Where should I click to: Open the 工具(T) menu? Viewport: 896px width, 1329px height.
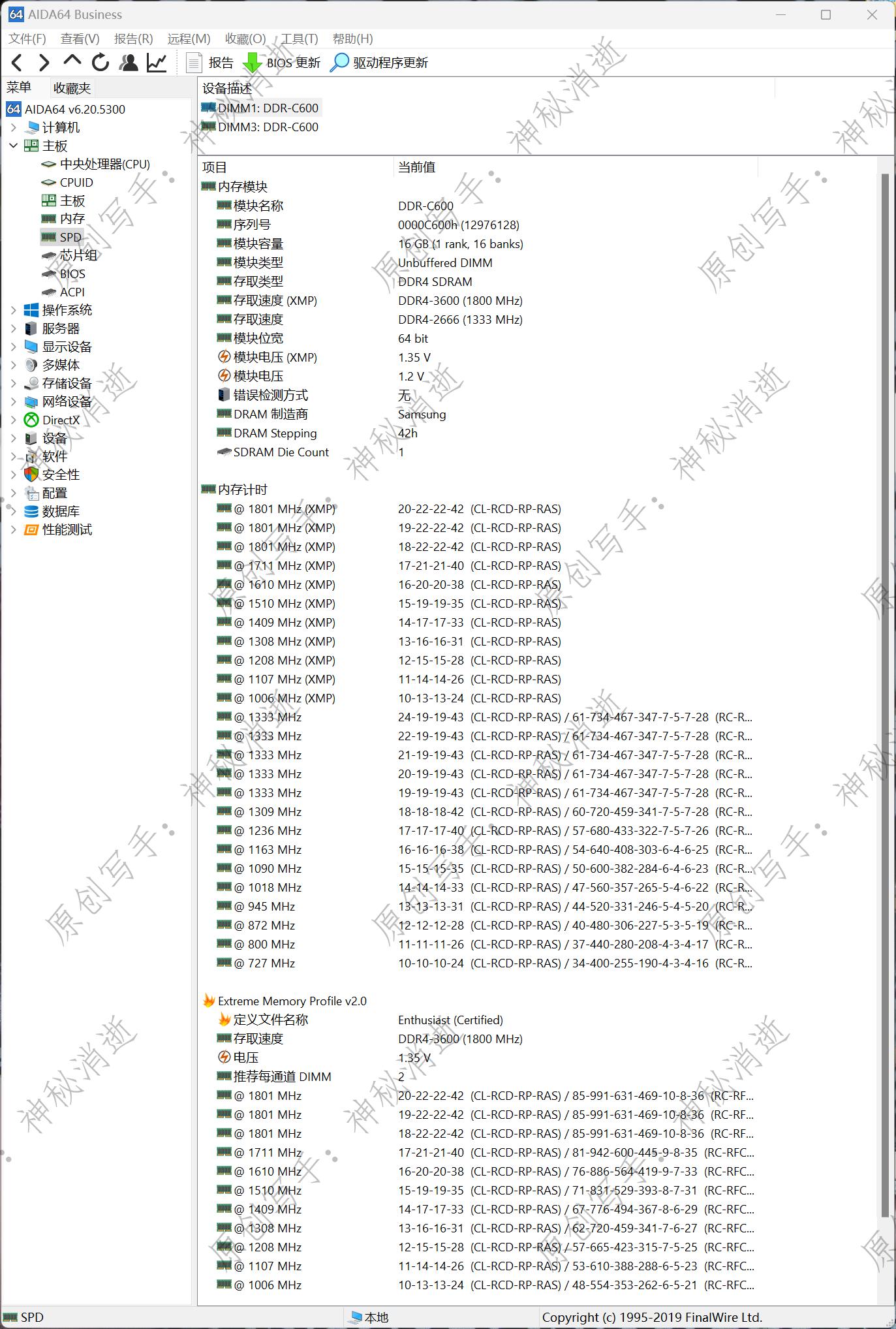click(x=300, y=39)
